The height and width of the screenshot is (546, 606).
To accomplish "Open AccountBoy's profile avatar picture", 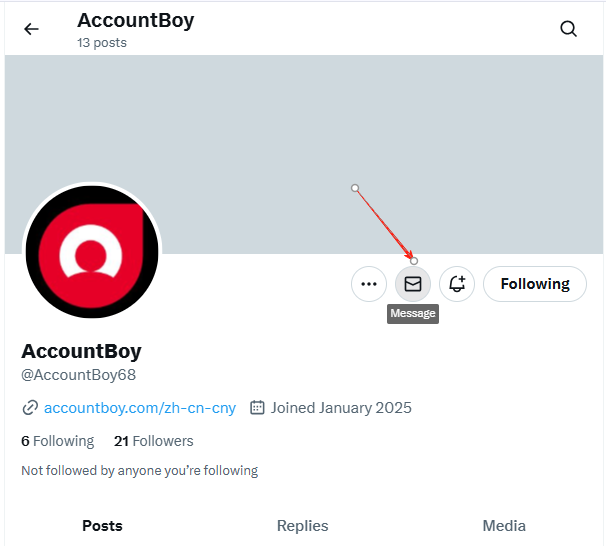I will [x=92, y=252].
